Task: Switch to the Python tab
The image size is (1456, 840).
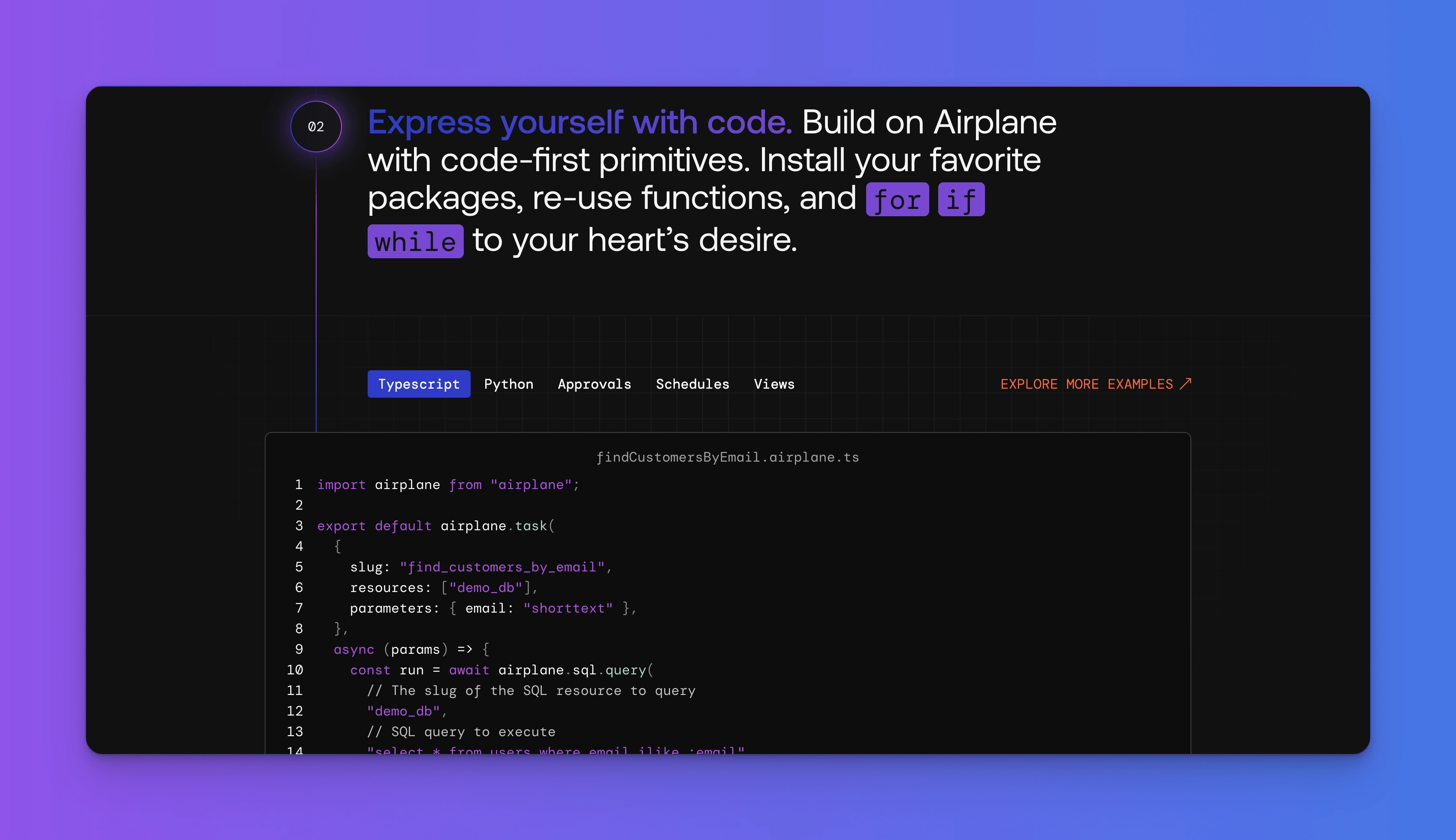Action: click(x=508, y=384)
